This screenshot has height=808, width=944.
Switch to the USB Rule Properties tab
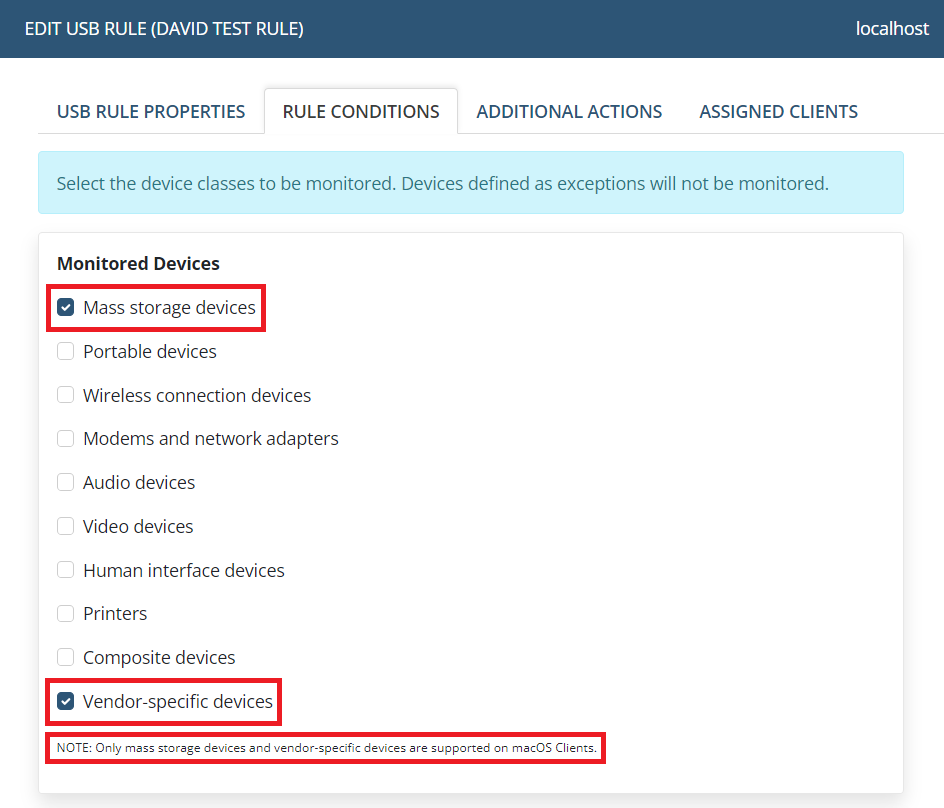[x=151, y=111]
